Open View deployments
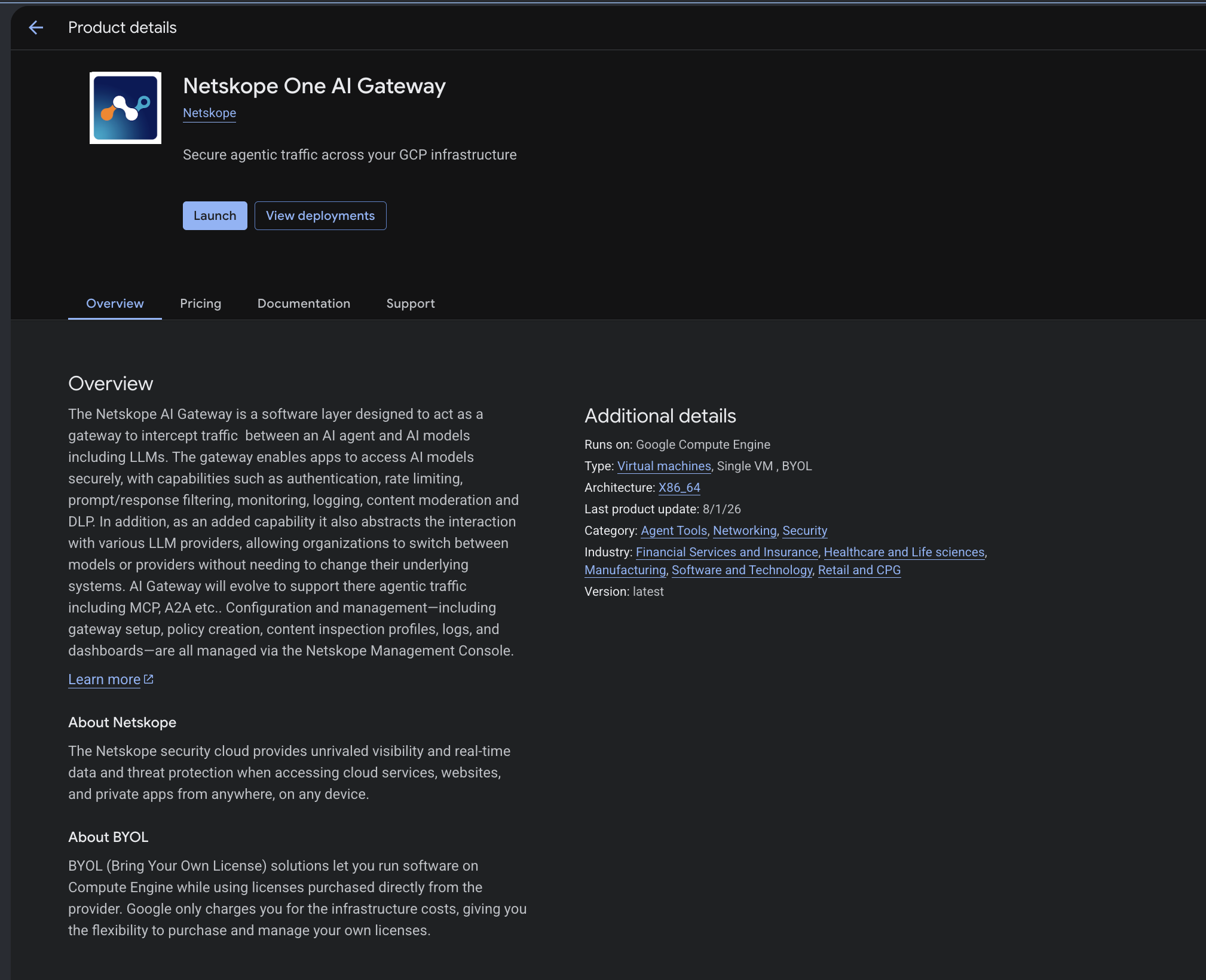1206x980 pixels. (320, 216)
